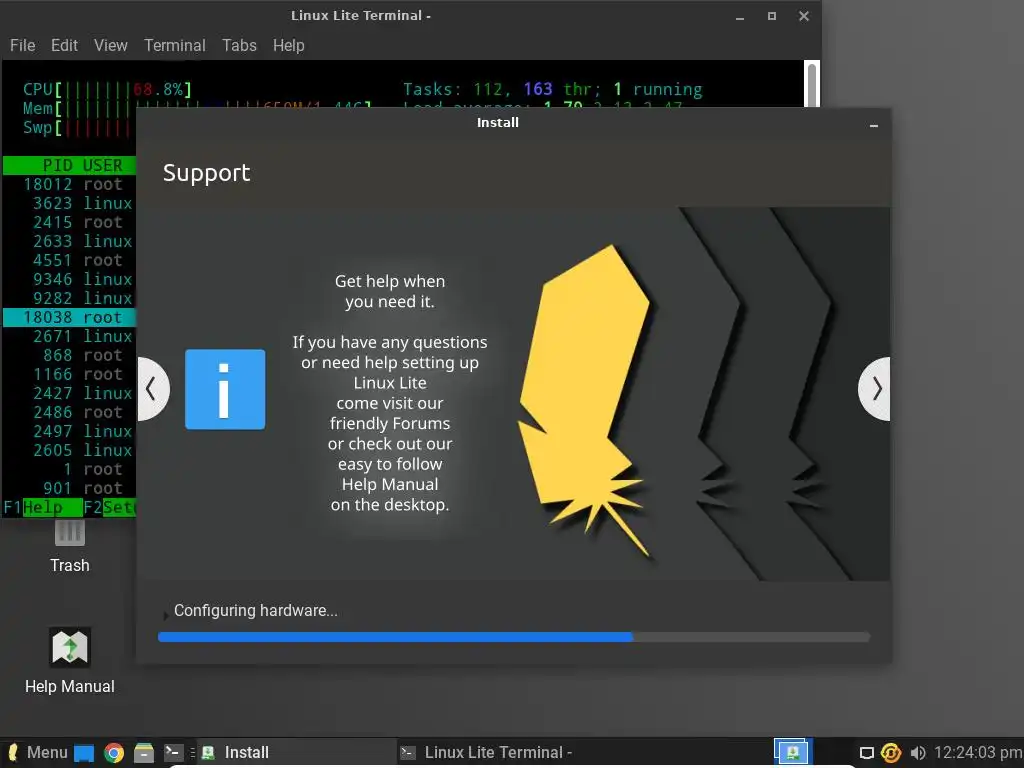Click the 'Configuring hardware...' status text

[255, 611]
